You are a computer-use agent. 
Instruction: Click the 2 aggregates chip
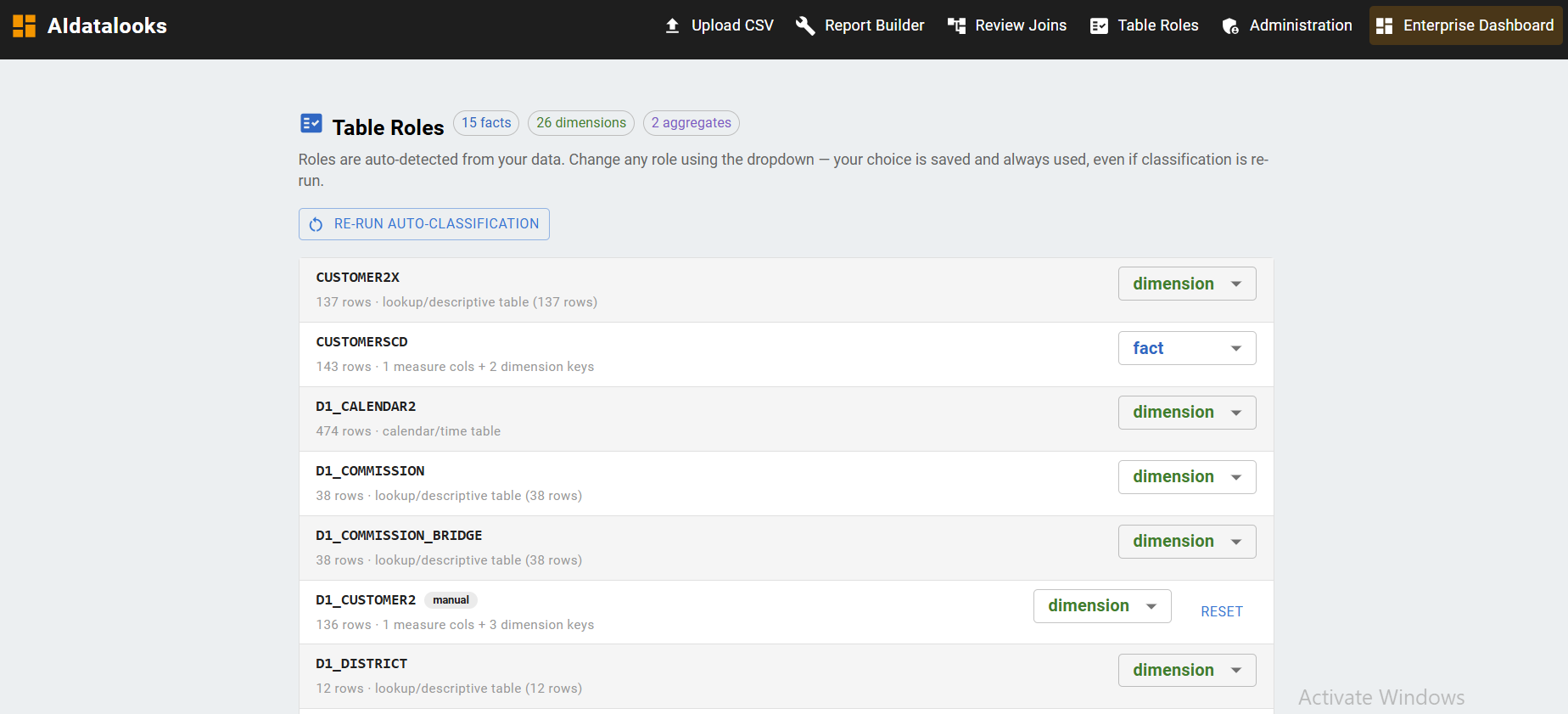click(692, 123)
